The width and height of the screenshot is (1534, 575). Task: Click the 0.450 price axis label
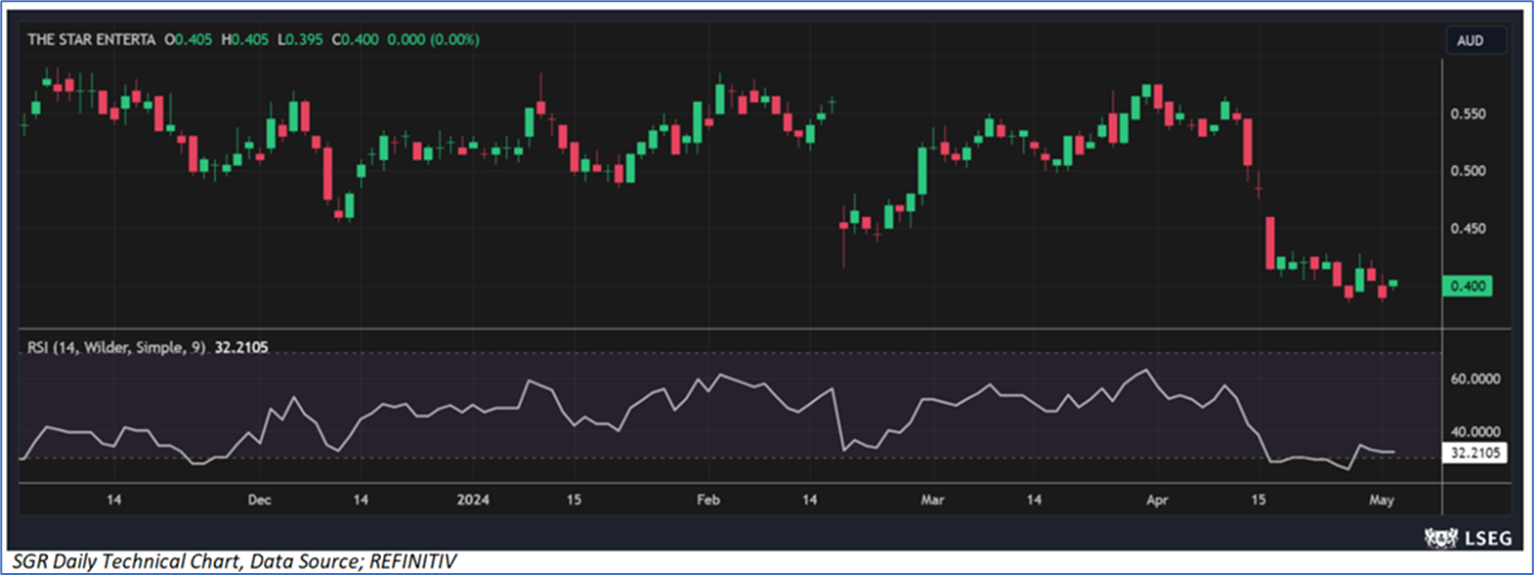click(x=1470, y=229)
